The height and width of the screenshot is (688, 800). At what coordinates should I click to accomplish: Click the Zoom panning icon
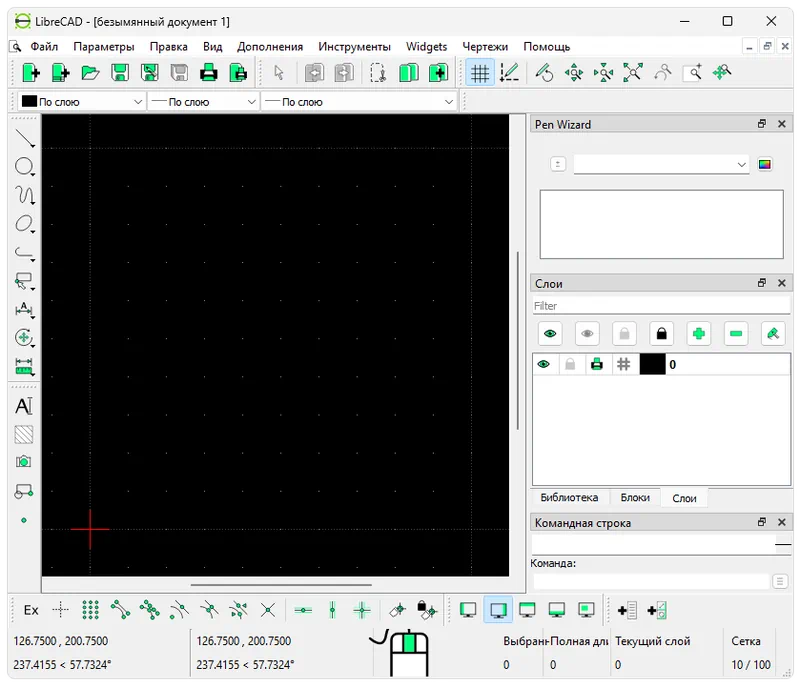click(x=722, y=72)
